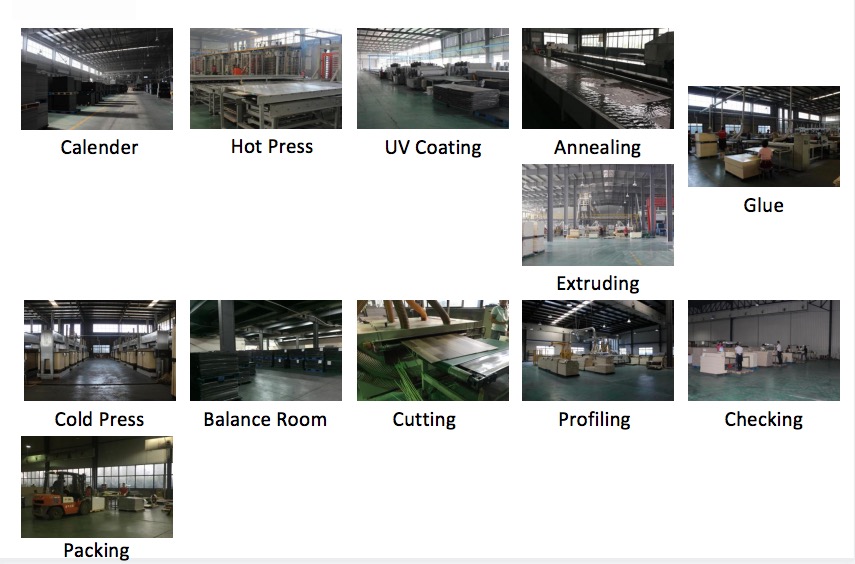Screen dimensions: 855x564
Task: Select the Cutting machine photo
Action: pos(433,351)
